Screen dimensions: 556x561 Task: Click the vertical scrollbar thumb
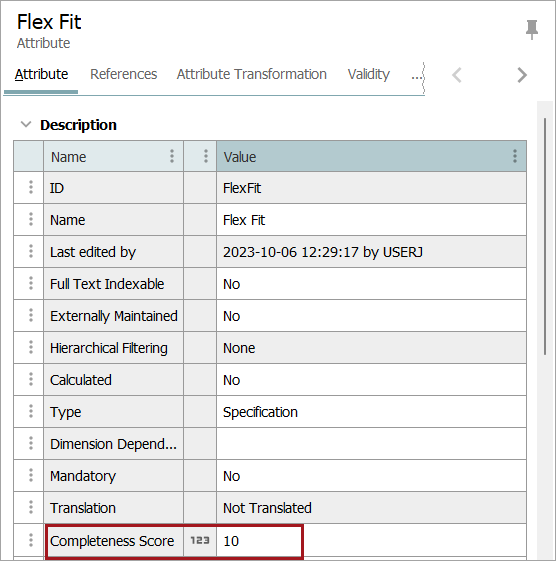click(545, 236)
